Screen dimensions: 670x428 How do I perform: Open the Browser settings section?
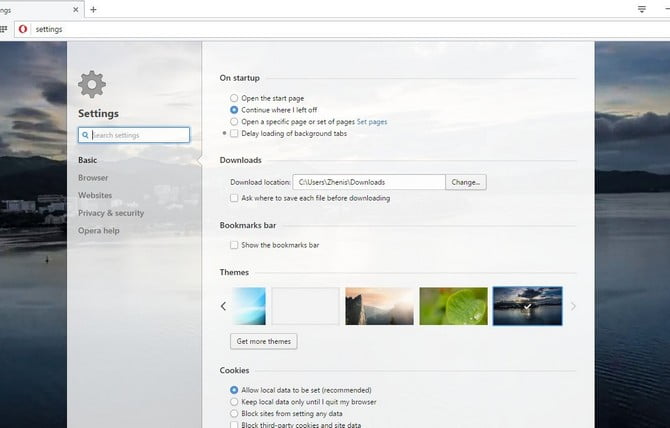coord(93,178)
